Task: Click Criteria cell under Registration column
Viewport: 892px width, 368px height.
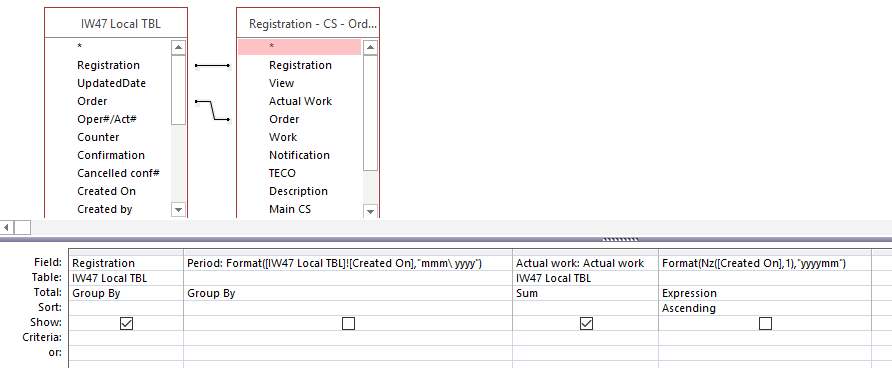Action: point(126,338)
